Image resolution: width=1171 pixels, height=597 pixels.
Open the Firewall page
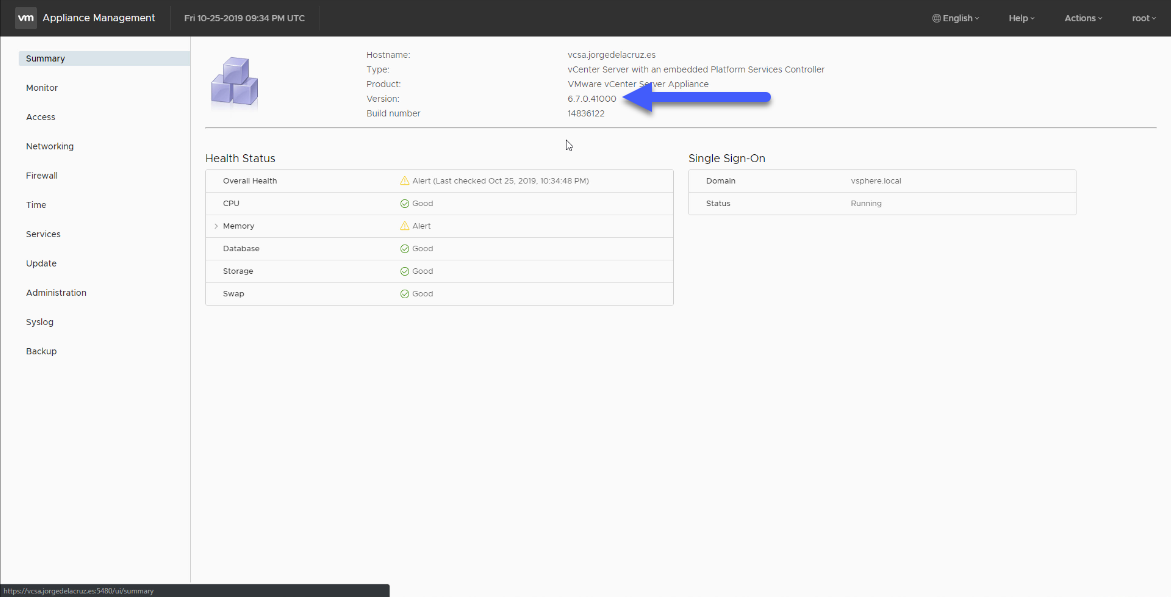(42, 176)
